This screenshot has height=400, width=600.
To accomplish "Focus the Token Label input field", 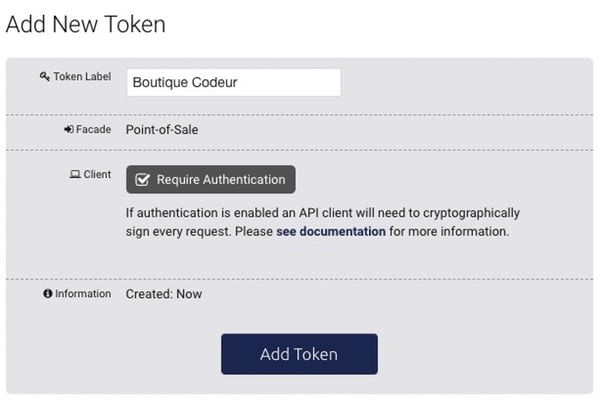I will click(234, 83).
